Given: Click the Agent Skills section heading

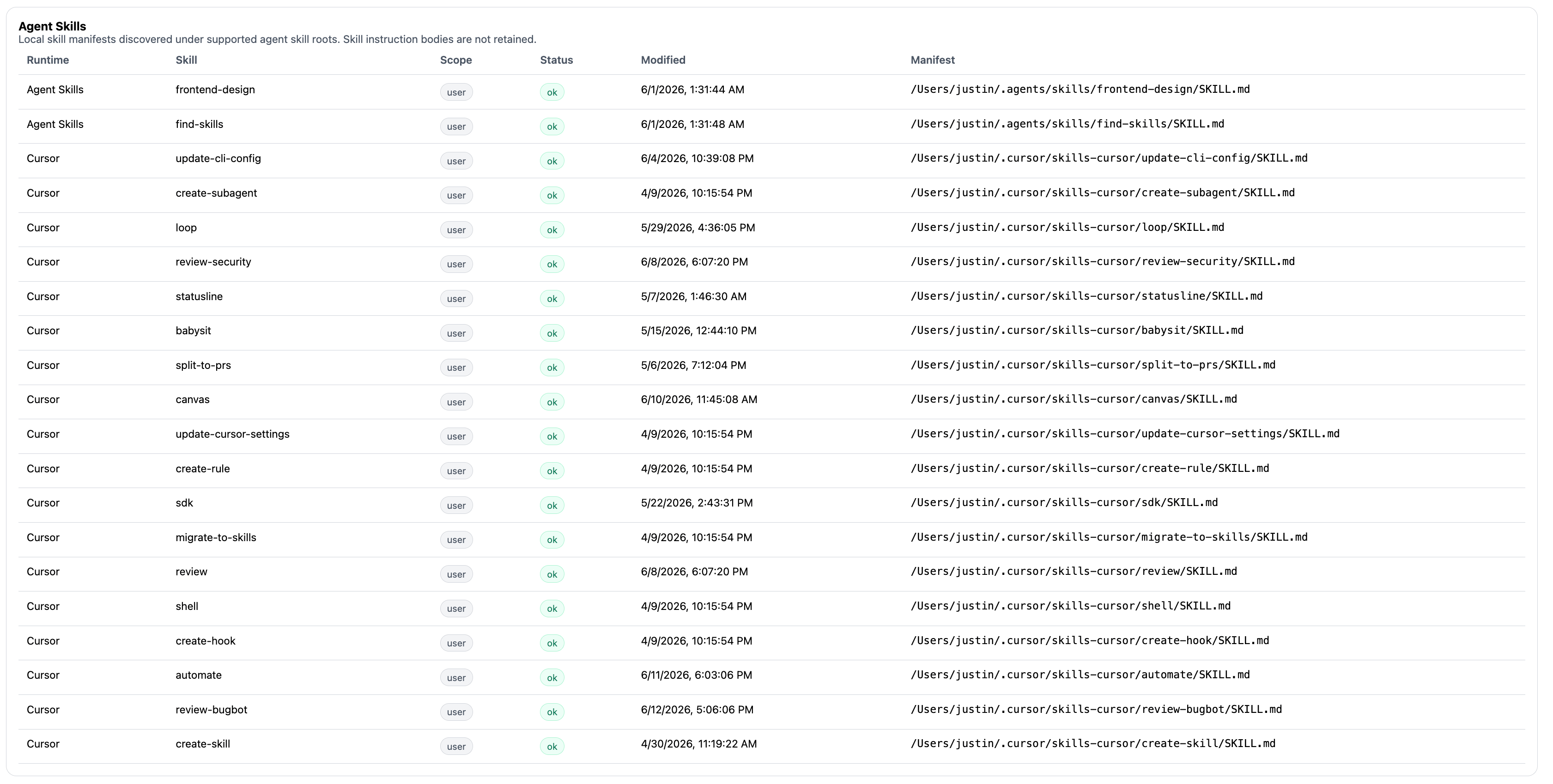Looking at the screenshot, I should pyautogui.click(x=53, y=26).
